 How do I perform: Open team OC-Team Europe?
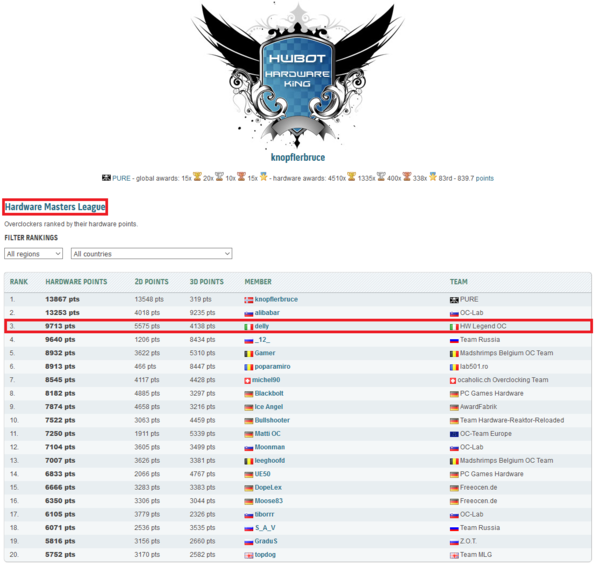click(x=486, y=434)
